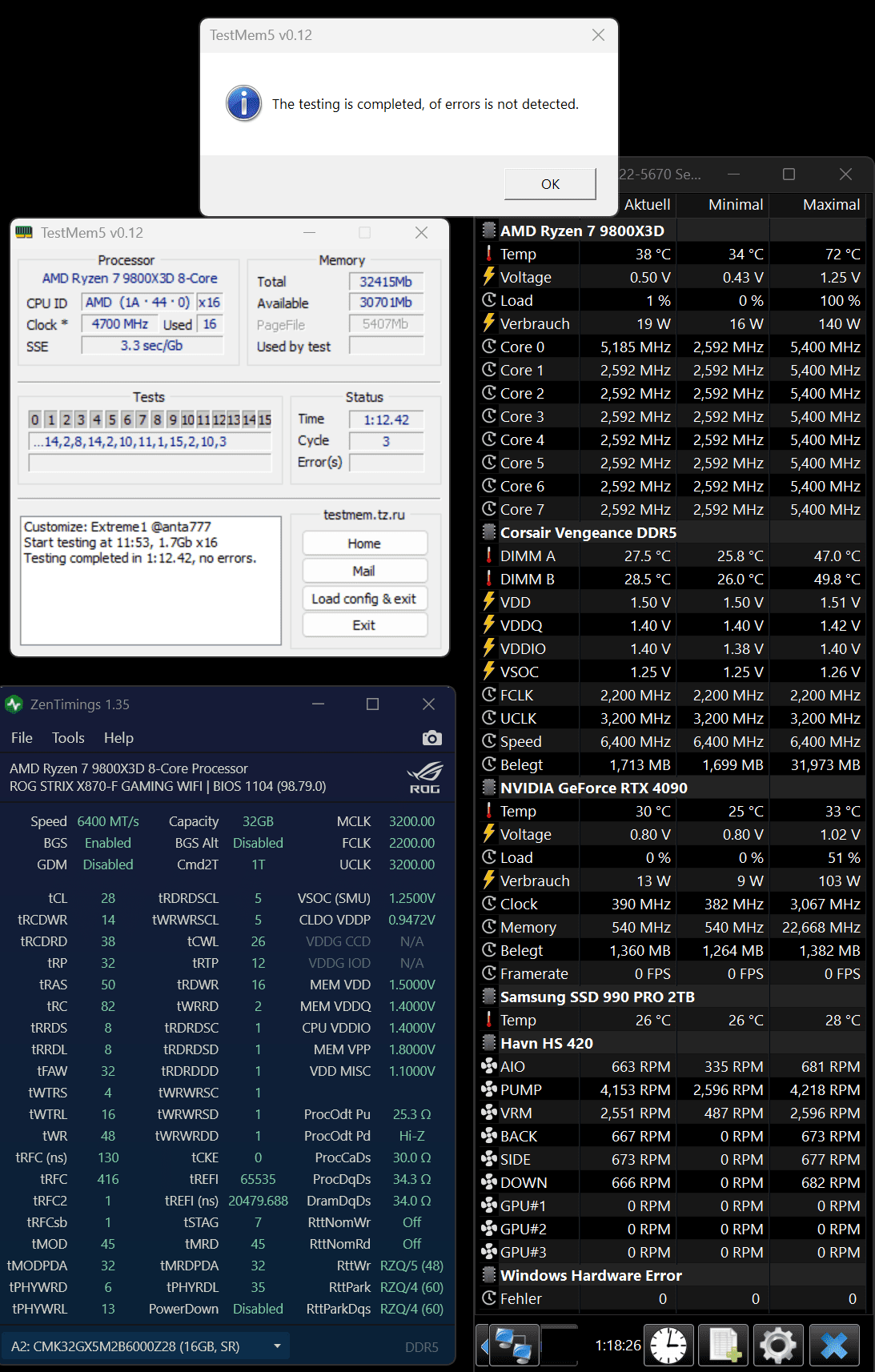Click the SIDE fan sensor icon

489,1159
